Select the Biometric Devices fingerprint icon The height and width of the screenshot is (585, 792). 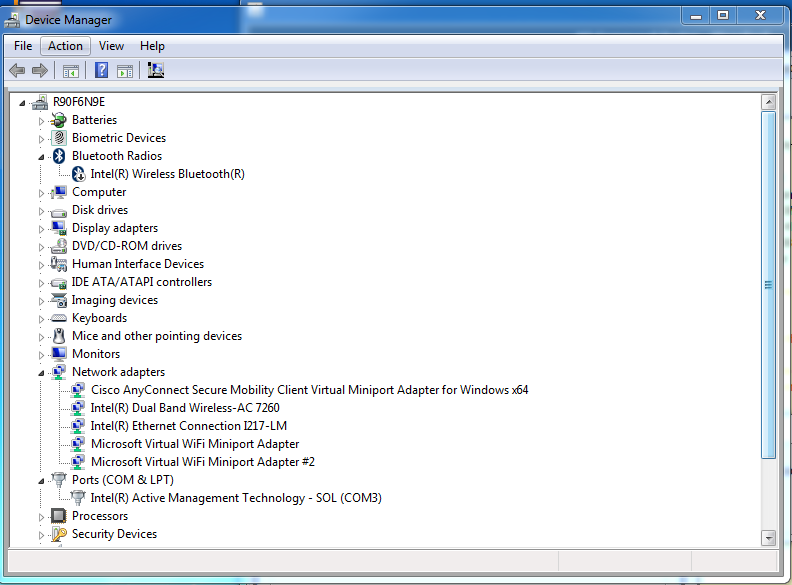click(59, 138)
